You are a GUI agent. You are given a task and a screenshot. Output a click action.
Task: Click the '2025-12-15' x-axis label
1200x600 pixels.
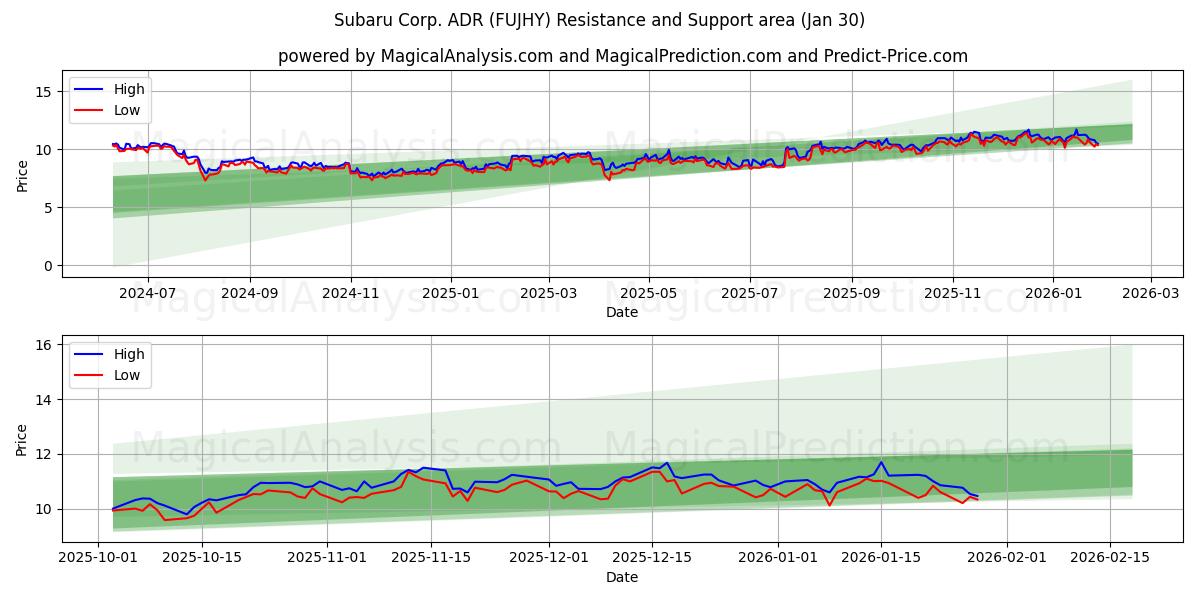[652, 558]
